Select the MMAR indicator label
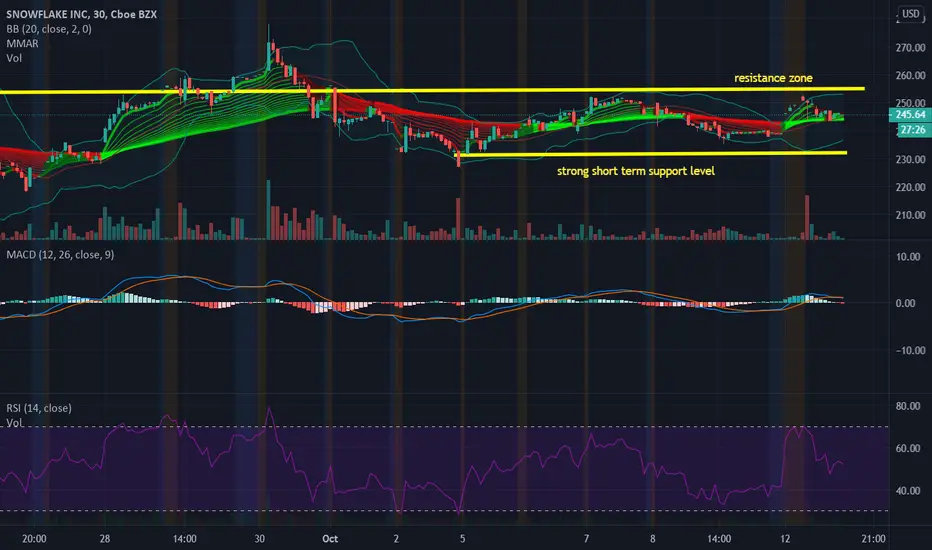Viewport: 932px width, 550px height. [22, 43]
